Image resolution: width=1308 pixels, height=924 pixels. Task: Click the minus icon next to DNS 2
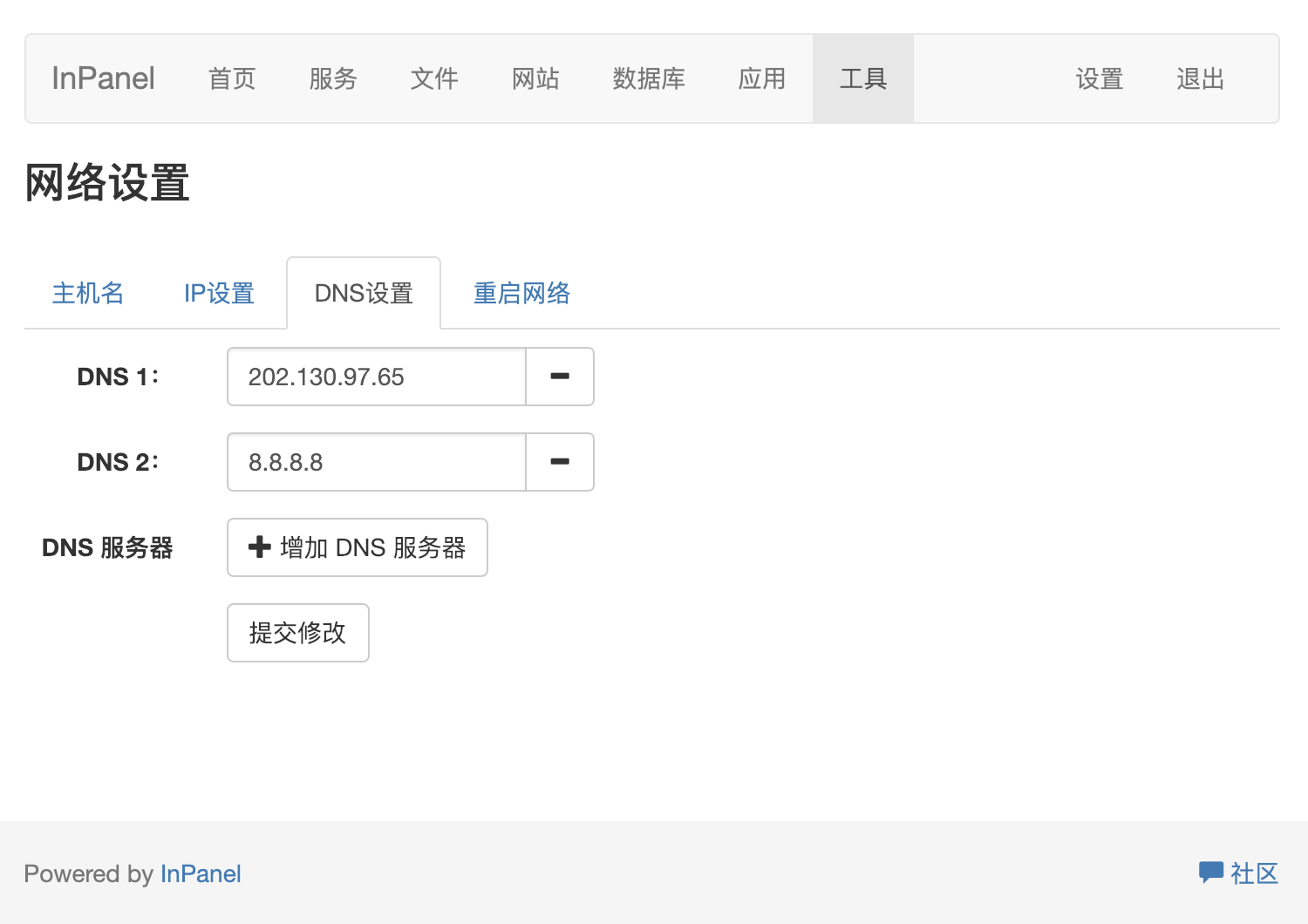pos(559,462)
